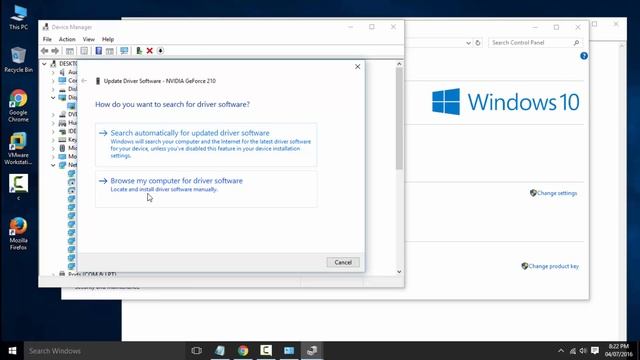640x360 pixels.
Task: Select Mozilla Firefox desktop shortcut
Action: (x=18, y=234)
